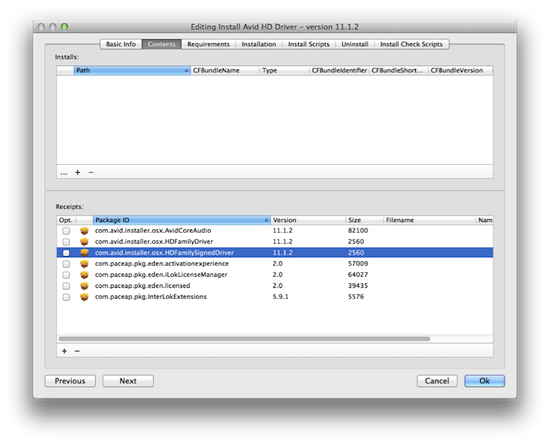Toggle optional checkbox for AvidCoreAudio receipt
This screenshot has height=444, width=550.
(x=66, y=231)
